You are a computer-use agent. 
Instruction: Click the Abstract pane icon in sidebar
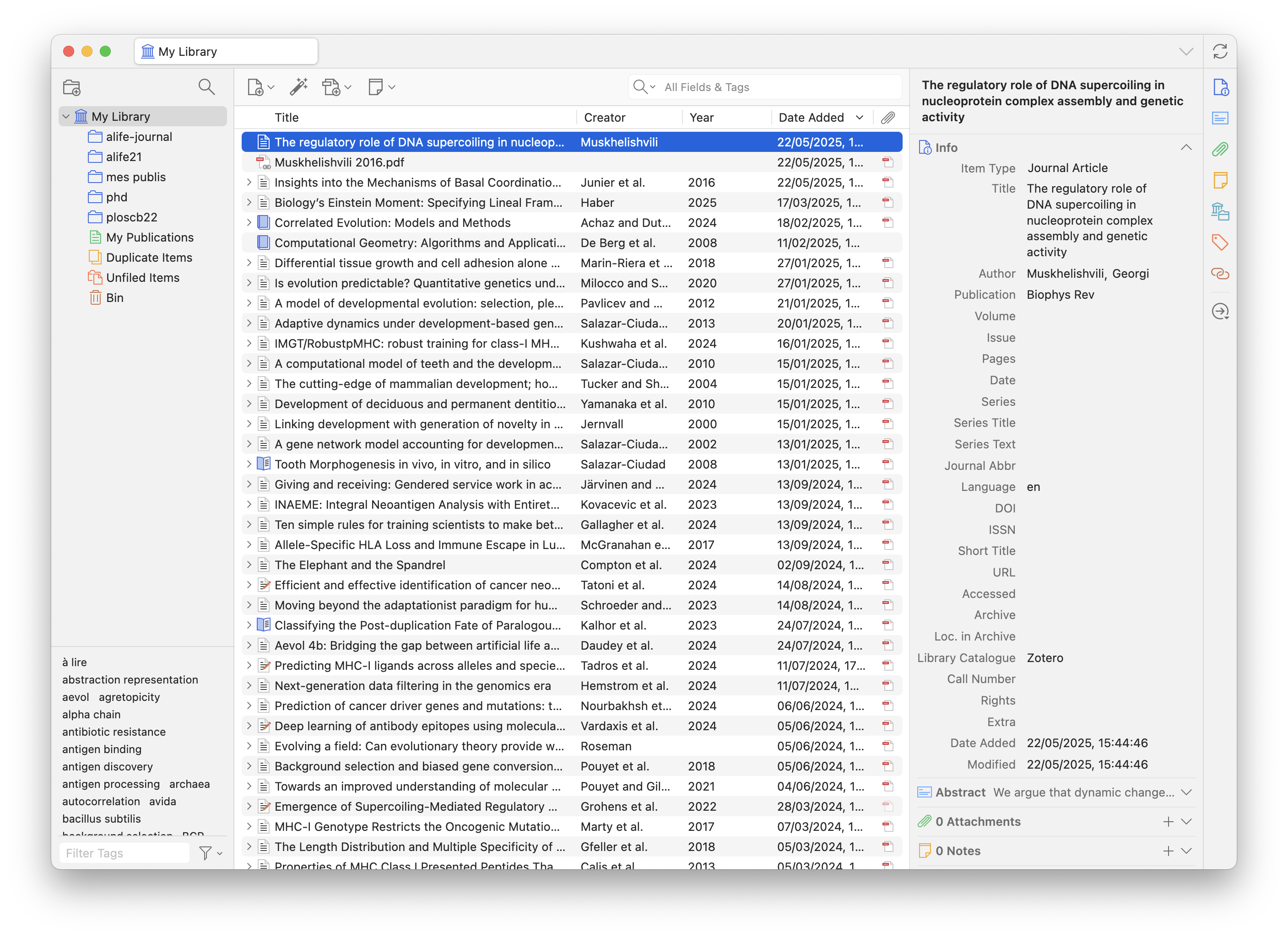pos(1220,118)
